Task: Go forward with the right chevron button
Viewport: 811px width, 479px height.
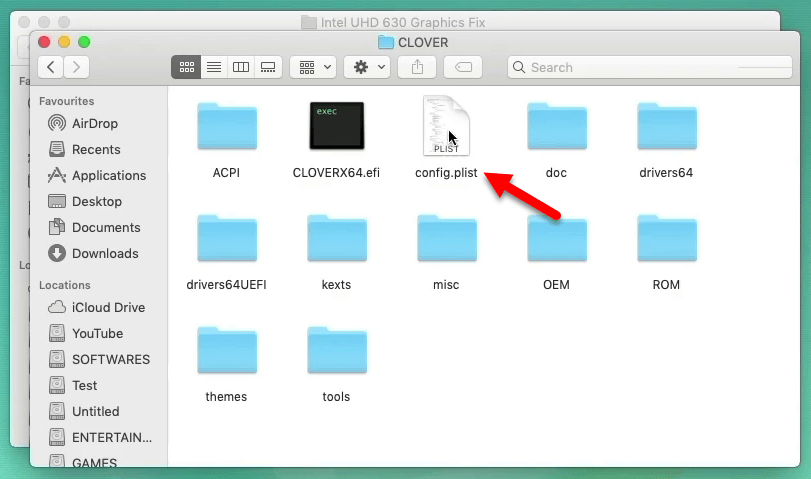Action: pos(76,67)
